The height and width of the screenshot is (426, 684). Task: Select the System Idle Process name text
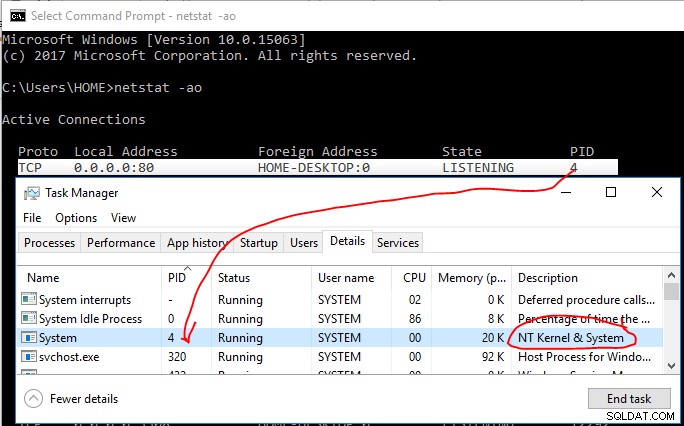90,319
